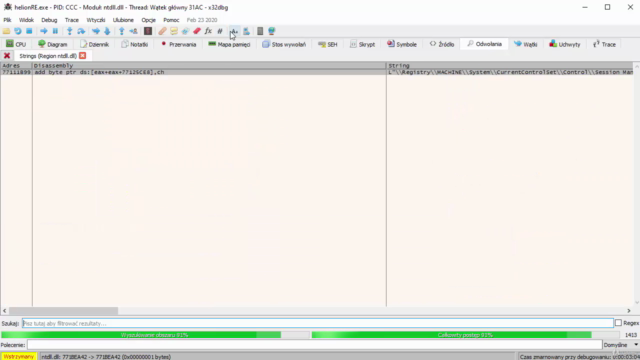Open the Plik menu

tap(7, 20)
